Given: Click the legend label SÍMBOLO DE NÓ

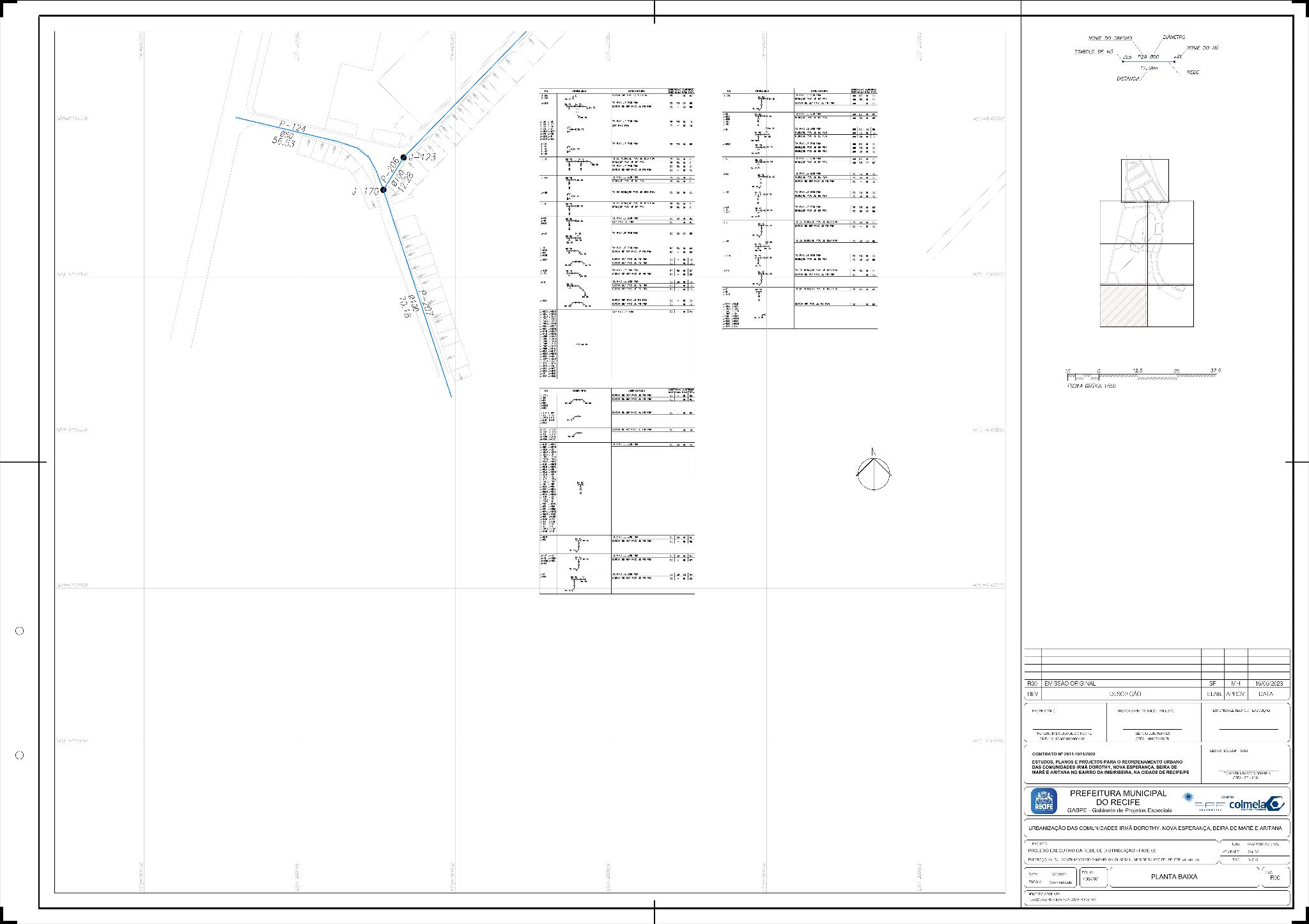Looking at the screenshot, I should pyautogui.click(x=1094, y=51).
